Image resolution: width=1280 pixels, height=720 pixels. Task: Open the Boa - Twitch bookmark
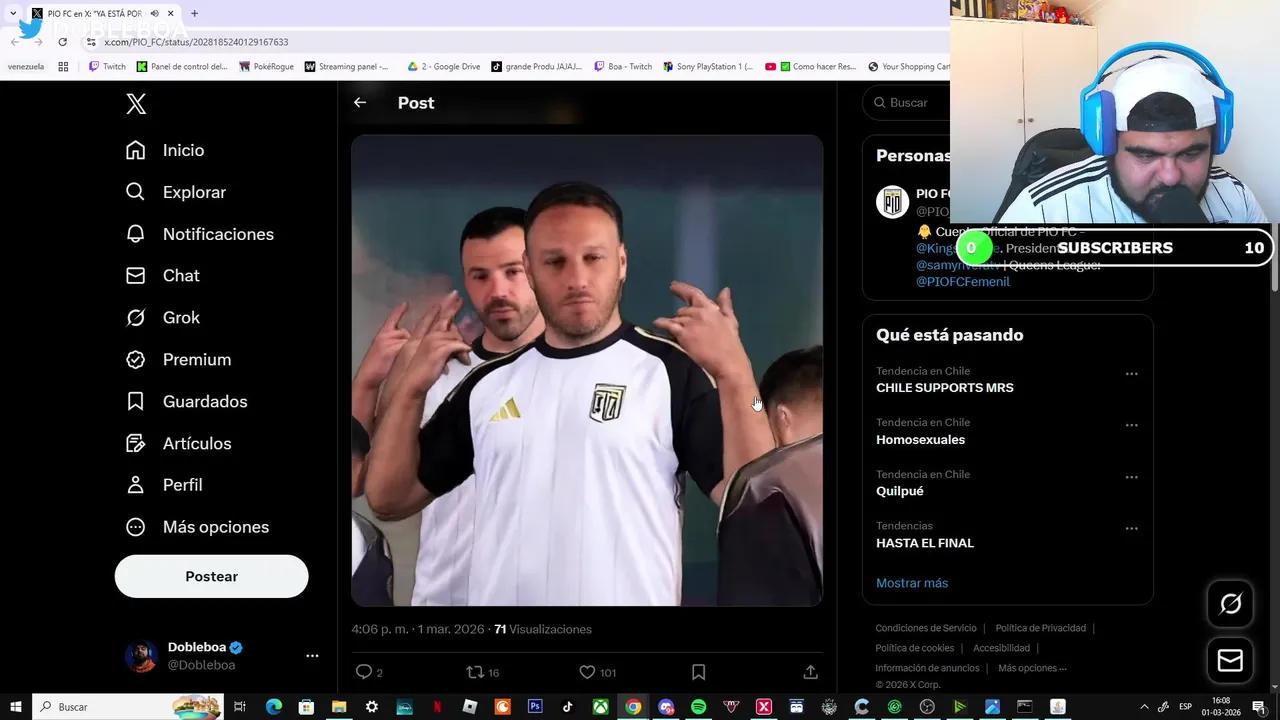[622, 67]
